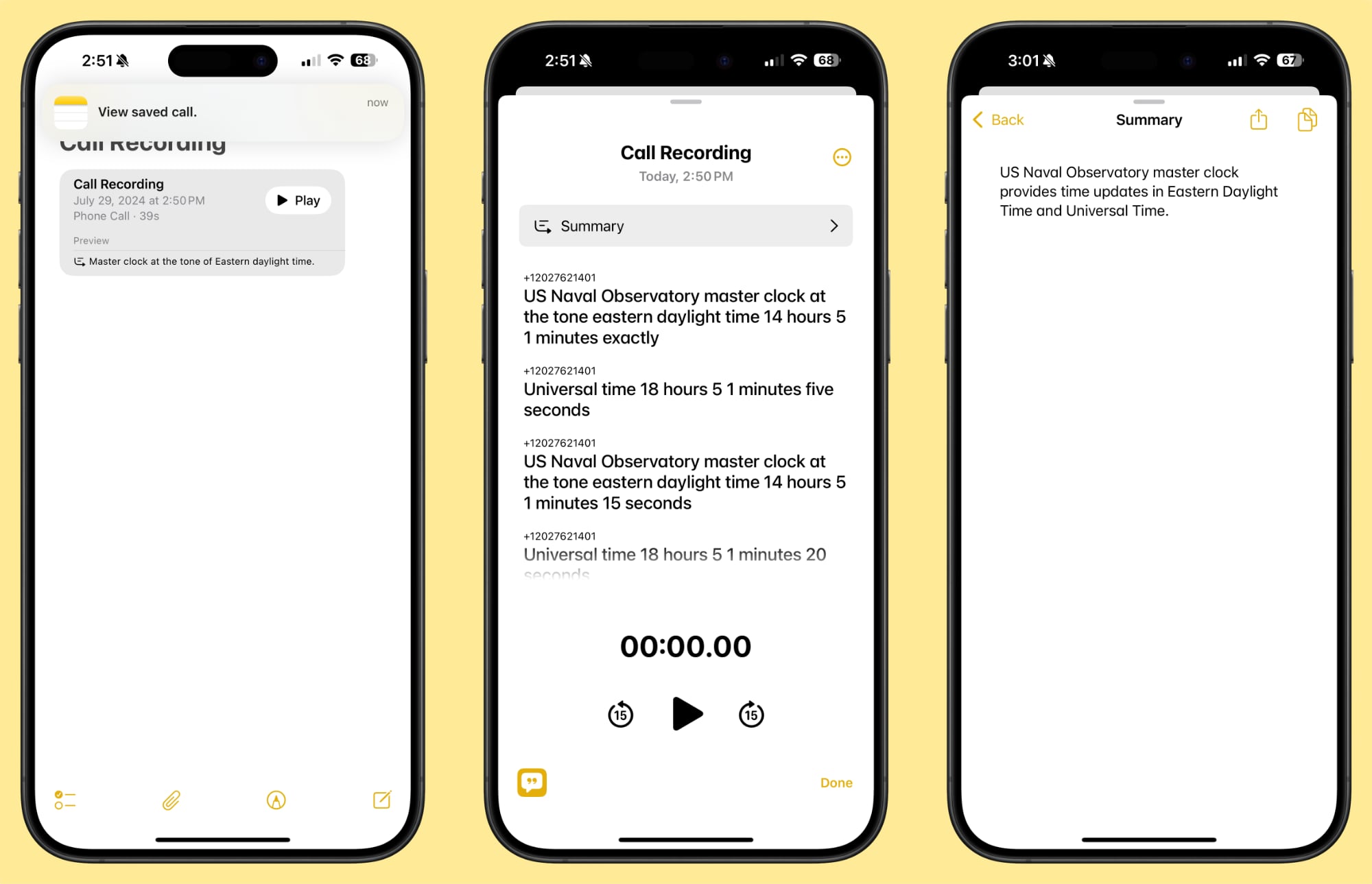Viewport: 1372px width, 884px height.
Task: Tap the more options ellipsis icon
Action: click(x=843, y=157)
